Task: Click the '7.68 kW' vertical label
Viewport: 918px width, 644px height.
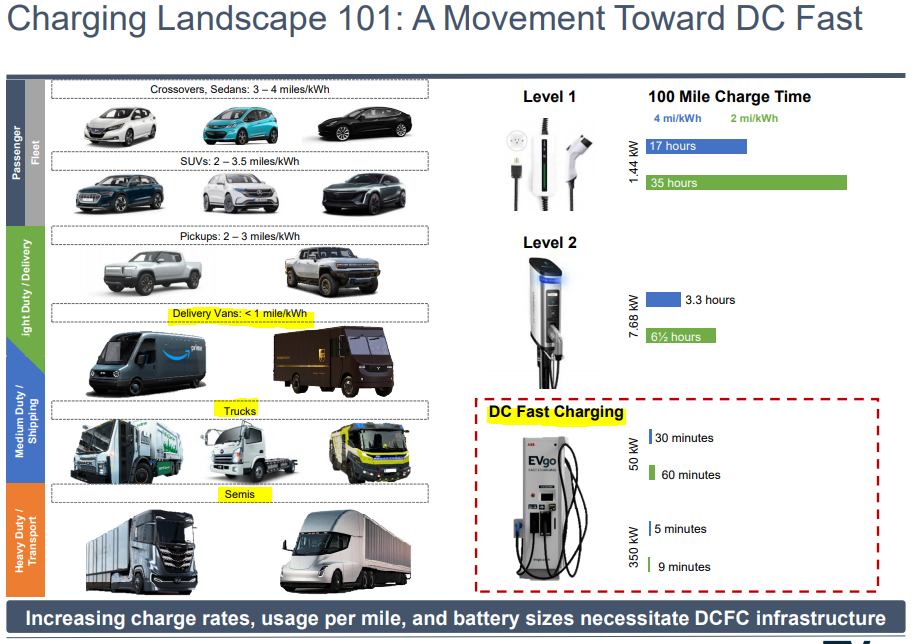Action: pyautogui.click(x=633, y=316)
